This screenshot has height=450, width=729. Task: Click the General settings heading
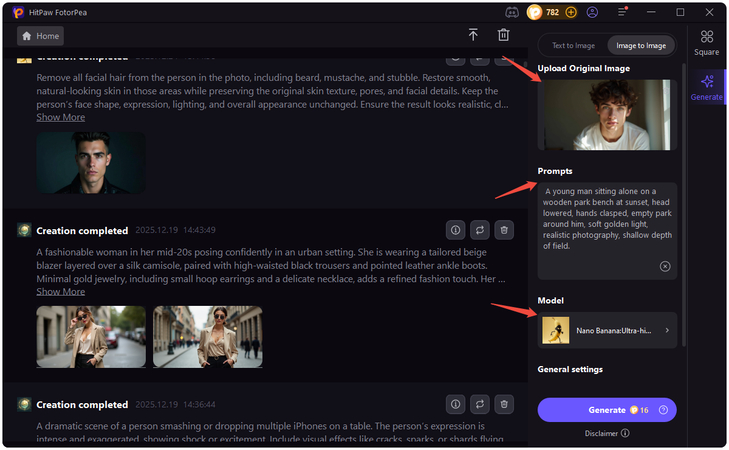point(570,370)
